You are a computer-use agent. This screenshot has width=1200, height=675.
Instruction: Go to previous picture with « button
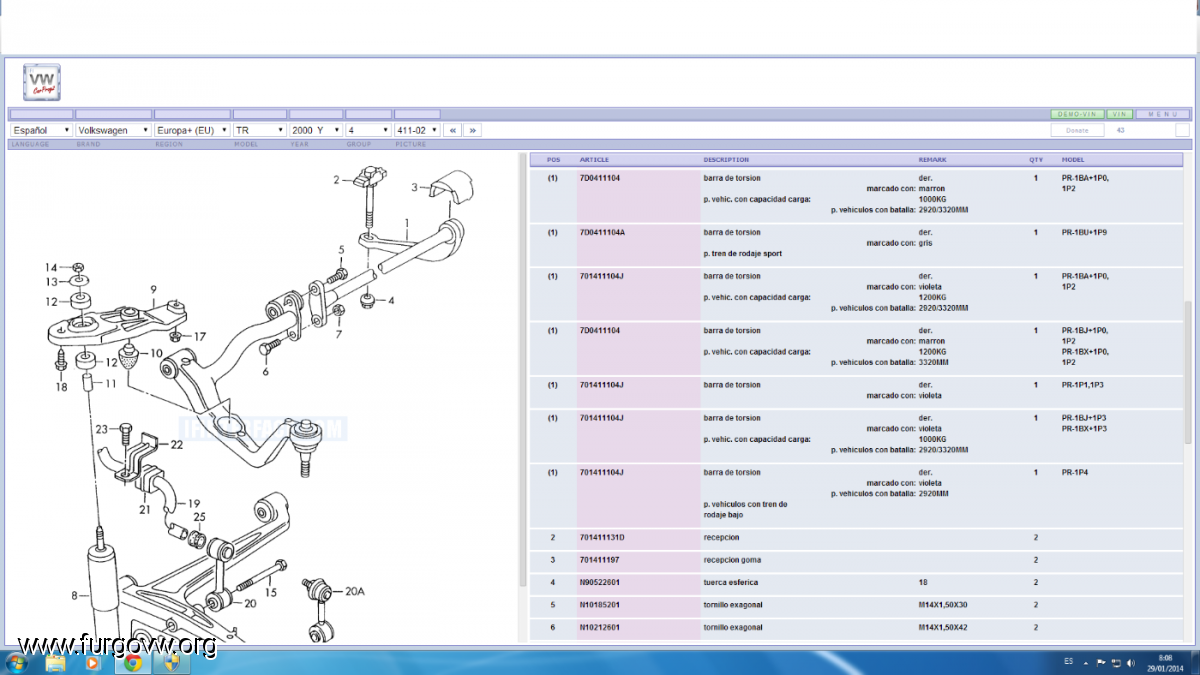453,130
